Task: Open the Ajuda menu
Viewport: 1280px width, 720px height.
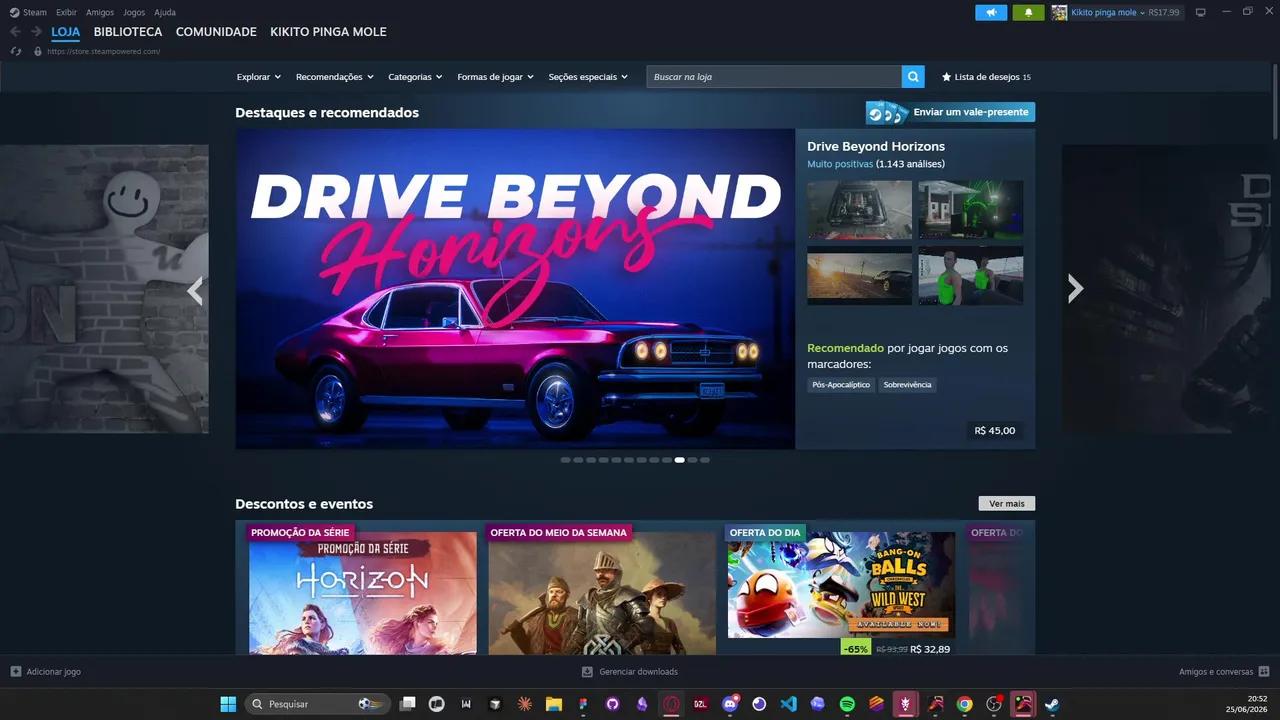Action: pyautogui.click(x=165, y=12)
